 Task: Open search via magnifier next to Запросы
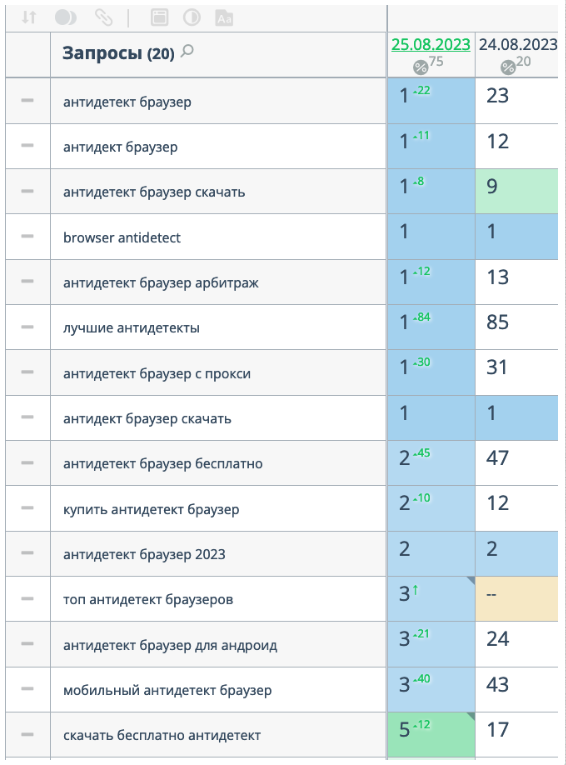point(187,50)
